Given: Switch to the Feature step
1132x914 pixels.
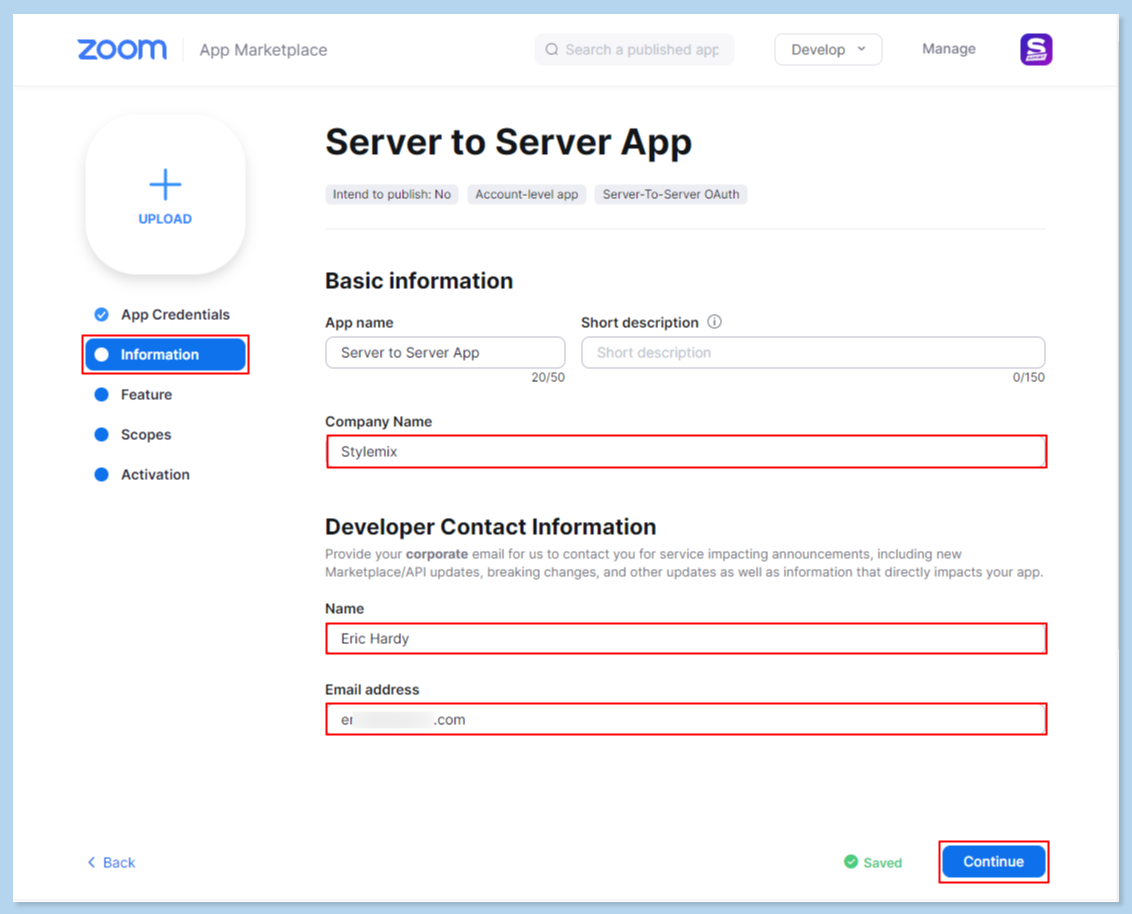Looking at the screenshot, I should click(x=146, y=395).
